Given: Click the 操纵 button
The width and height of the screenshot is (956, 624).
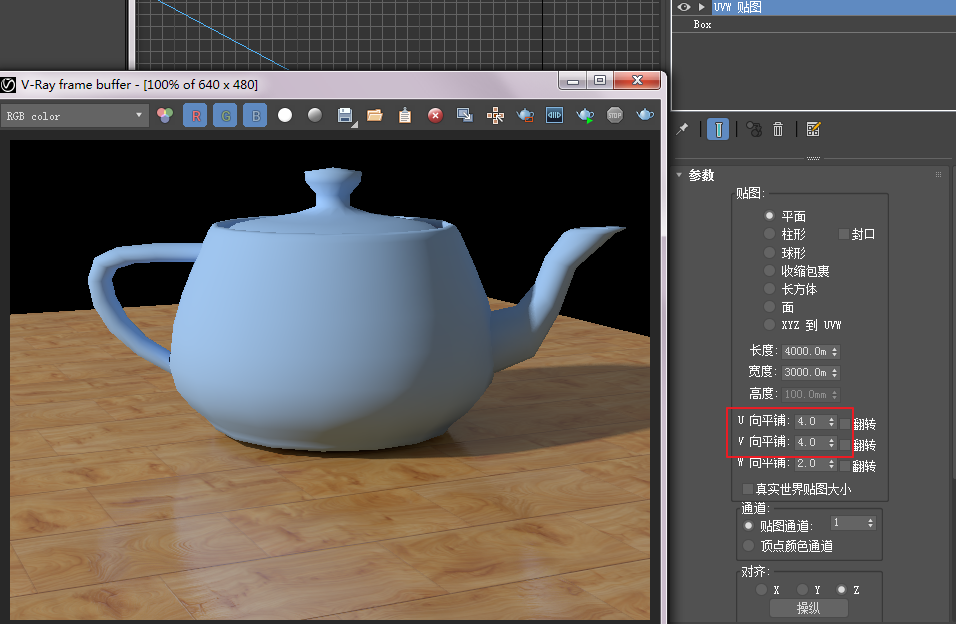Looking at the screenshot, I should pyautogui.click(x=808, y=608).
